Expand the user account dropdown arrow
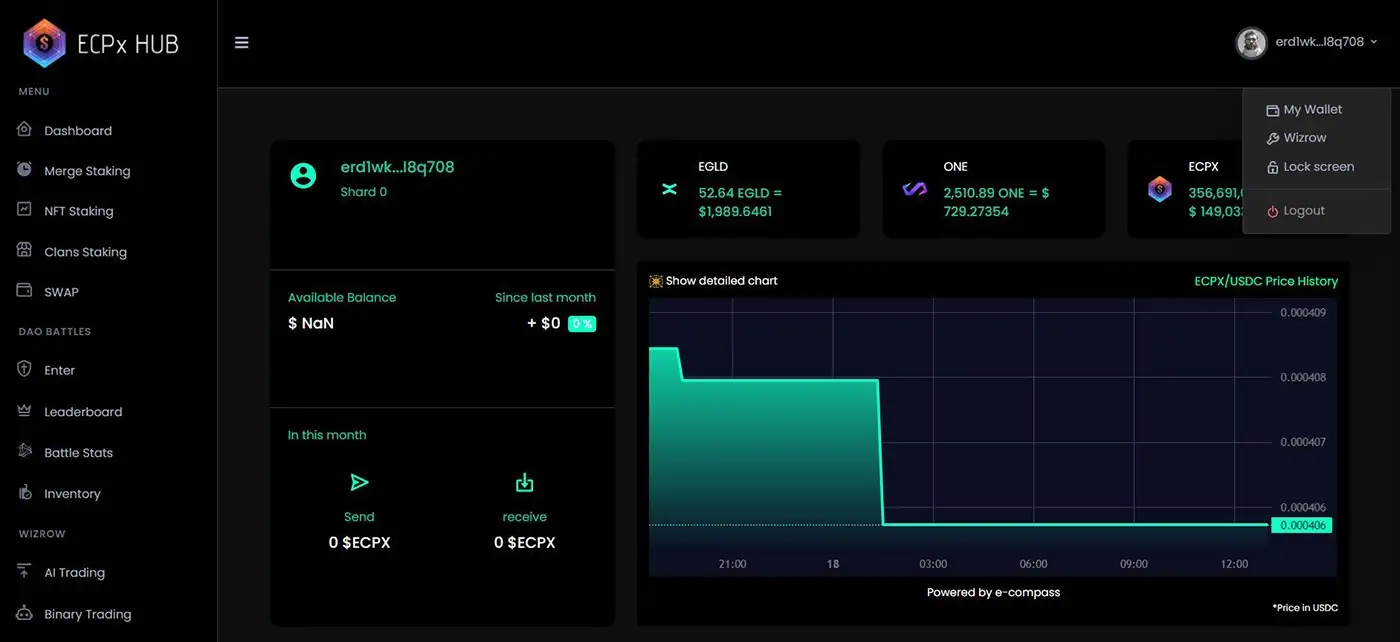Image resolution: width=1400 pixels, height=642 pixels. pyautogui.click(x=1373, y=42)
